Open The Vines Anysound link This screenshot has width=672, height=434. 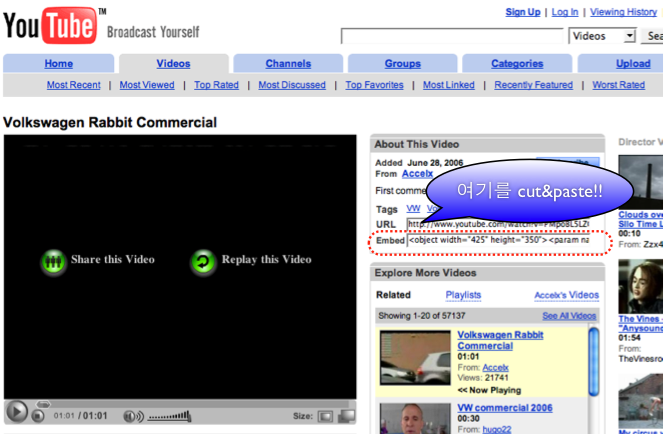641,323
